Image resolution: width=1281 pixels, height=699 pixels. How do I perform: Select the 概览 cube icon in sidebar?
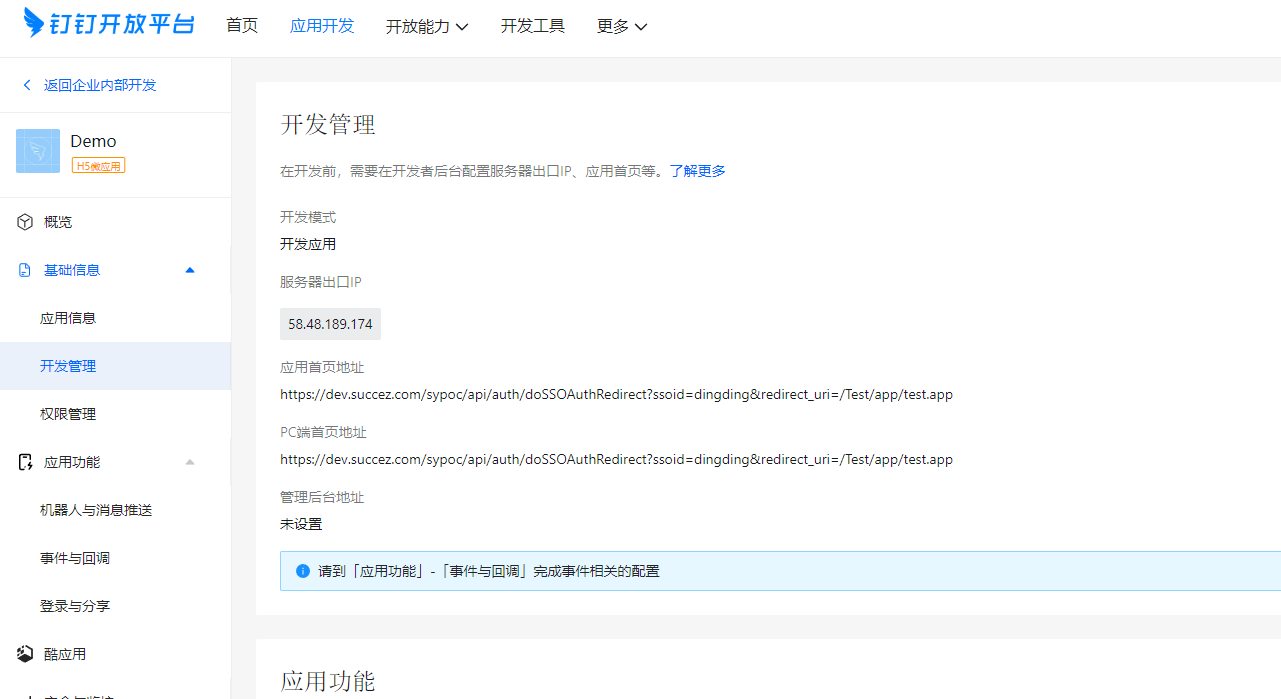(24, 221)
